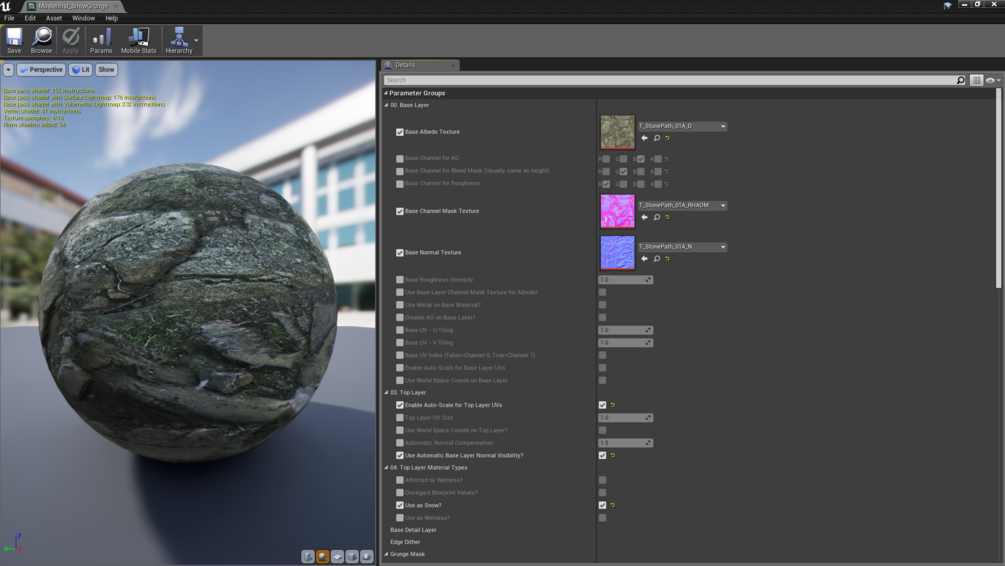Open the Hierarchy toolbar icon

click(179, 40)
